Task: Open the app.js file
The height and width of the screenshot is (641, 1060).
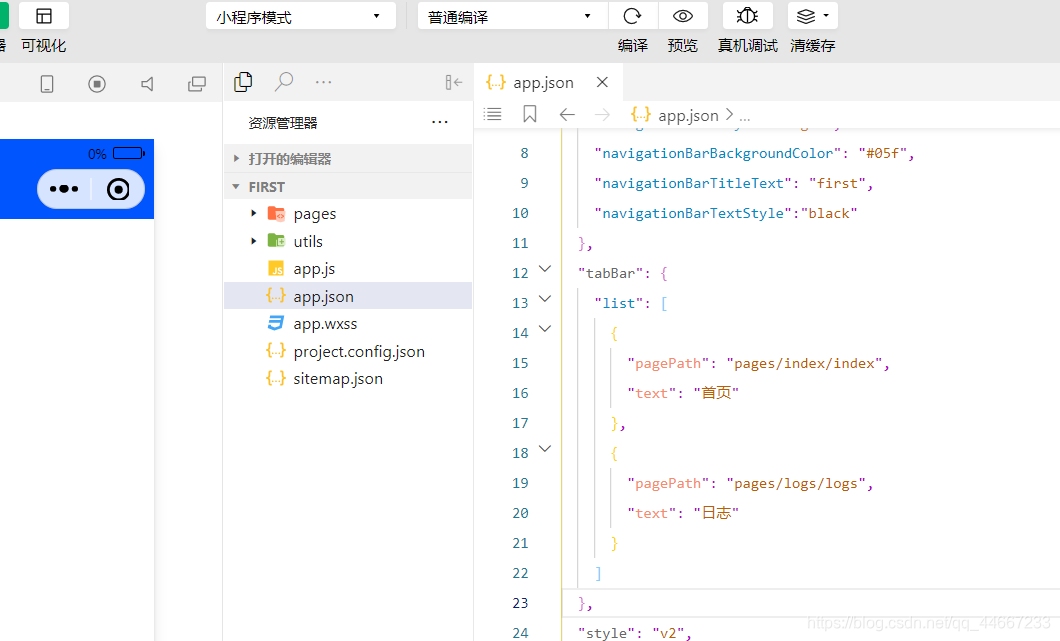Action: coord(348,268)
